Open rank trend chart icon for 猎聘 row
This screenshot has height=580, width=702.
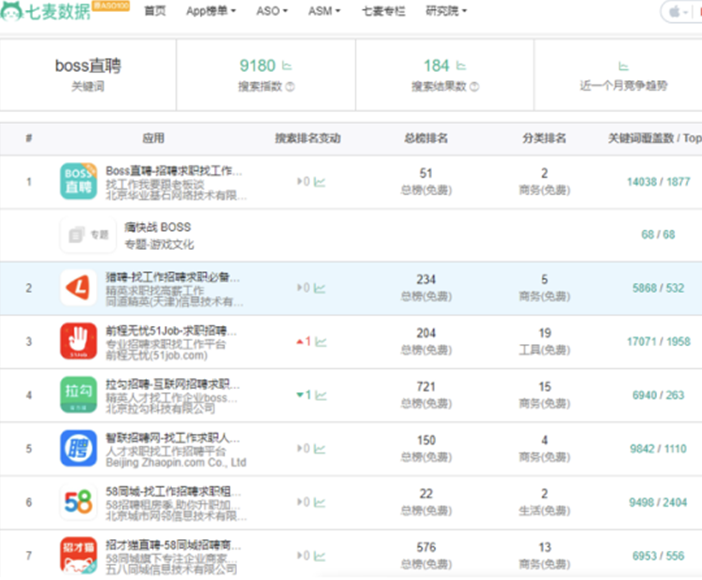319,288
